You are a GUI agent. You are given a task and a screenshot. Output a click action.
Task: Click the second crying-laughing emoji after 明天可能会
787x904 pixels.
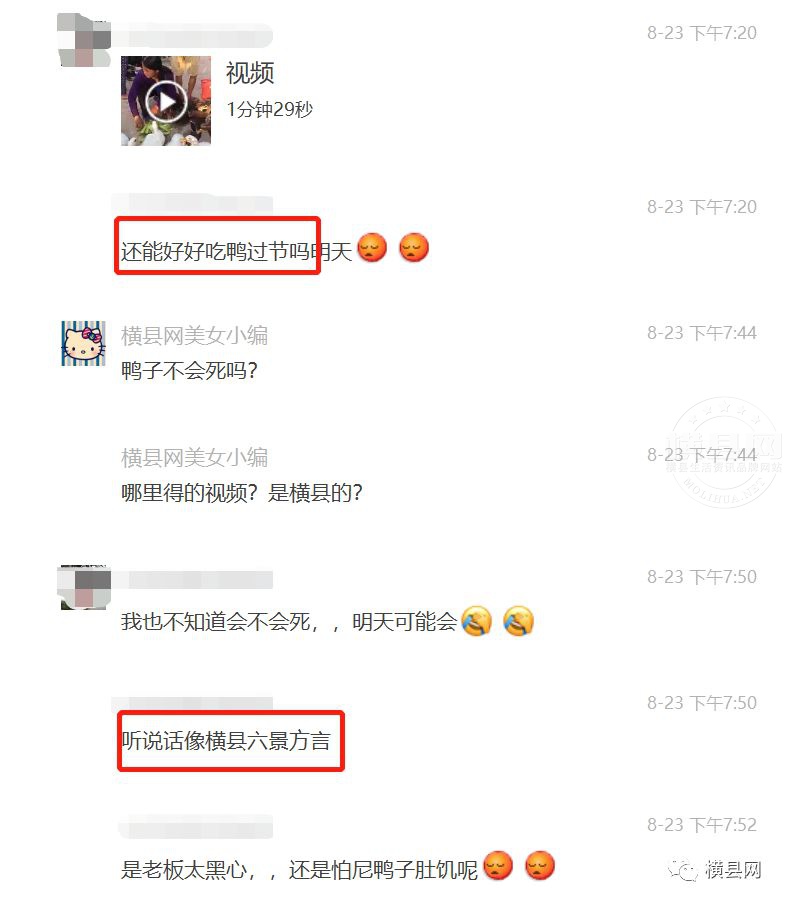tap(518, 621)
